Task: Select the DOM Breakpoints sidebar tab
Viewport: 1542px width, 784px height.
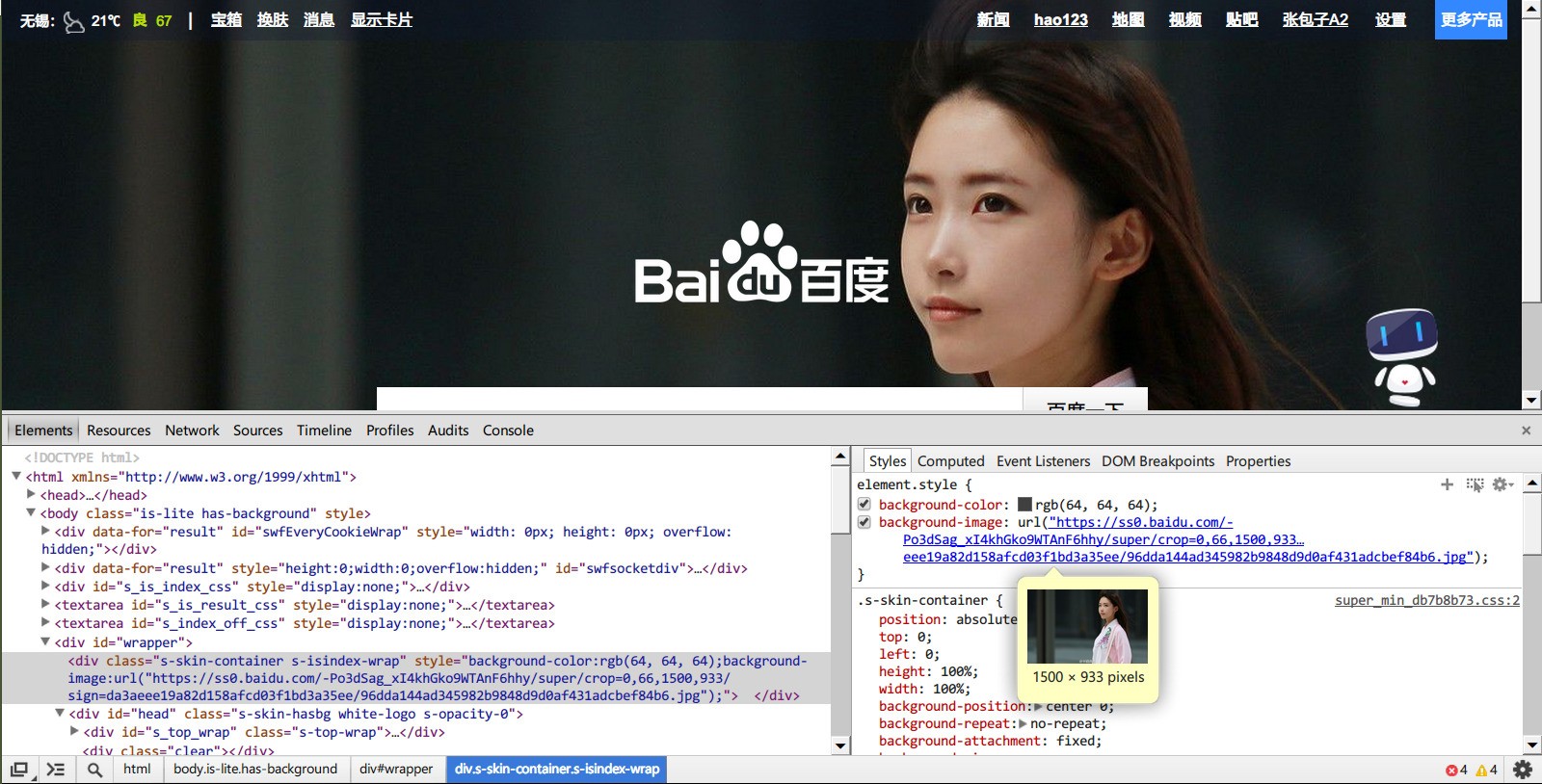Action: 1157,461
